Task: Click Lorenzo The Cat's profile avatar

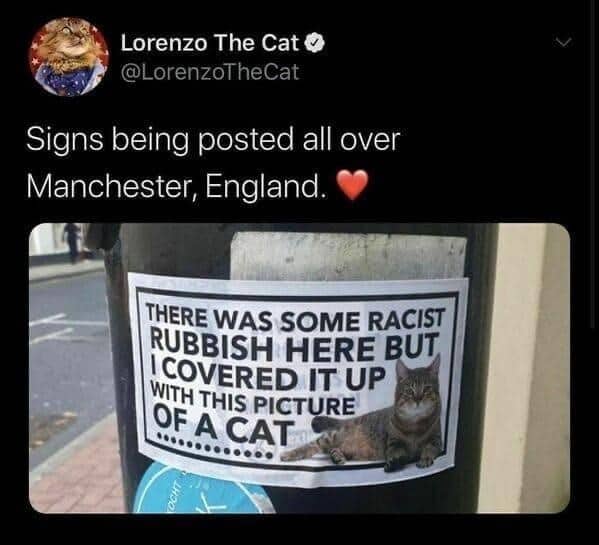Action: pyautogui.click(x=69, y=56)
